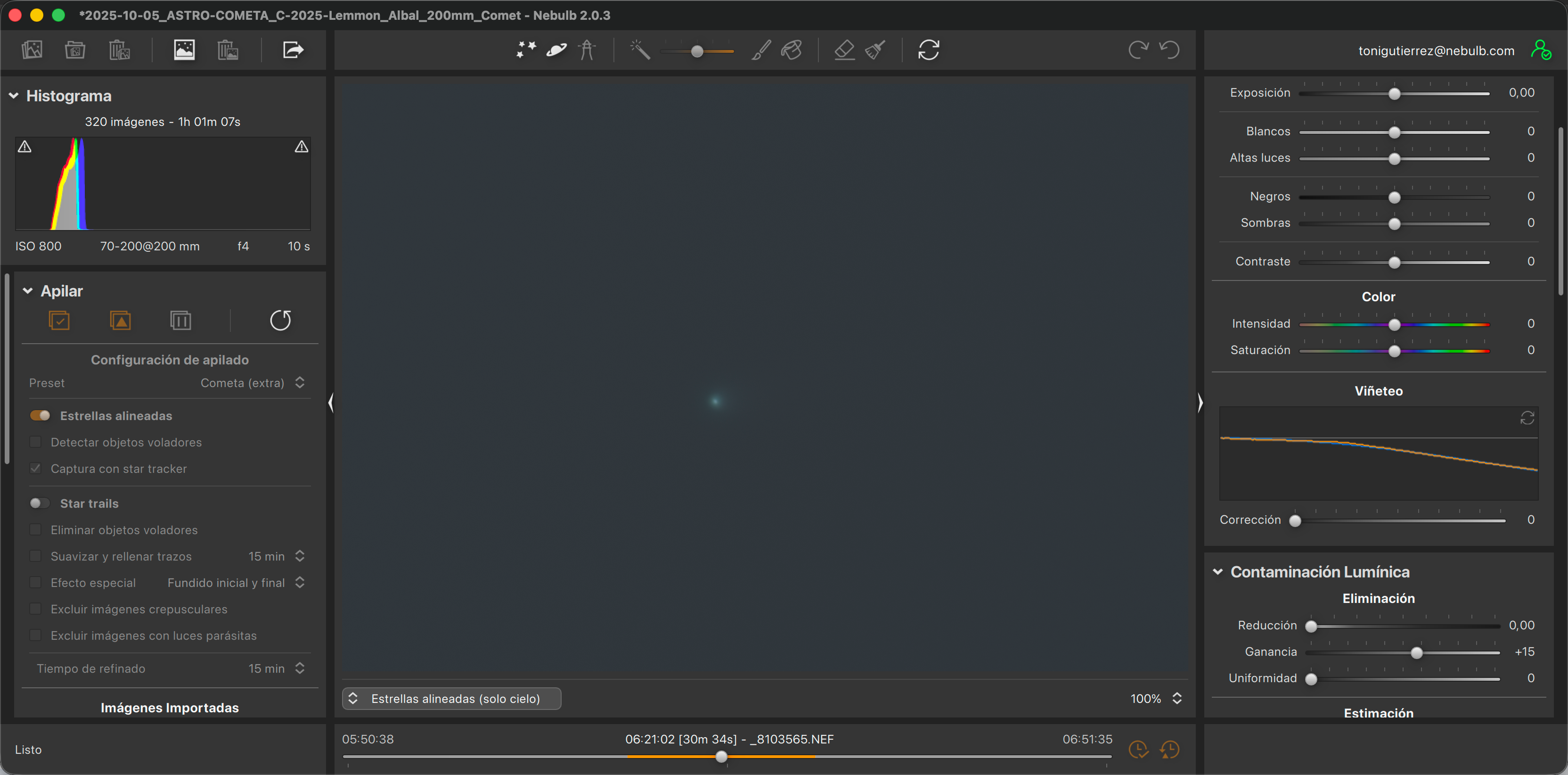The image size is (1568, 775).
Task: Click the Exposición slider handle
Action: coord(1394,94)
